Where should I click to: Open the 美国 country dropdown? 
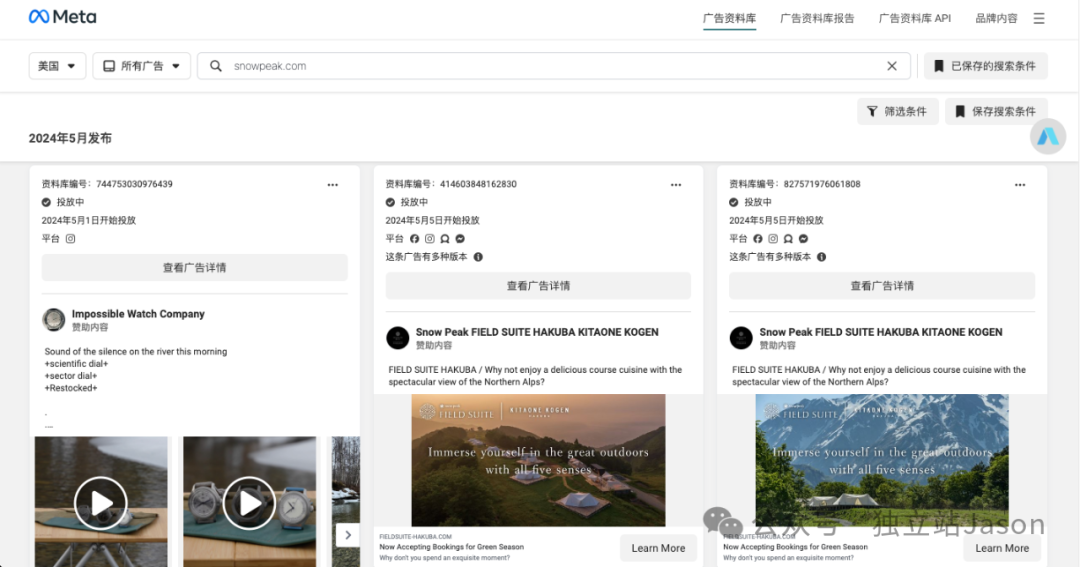coord(57,66)
